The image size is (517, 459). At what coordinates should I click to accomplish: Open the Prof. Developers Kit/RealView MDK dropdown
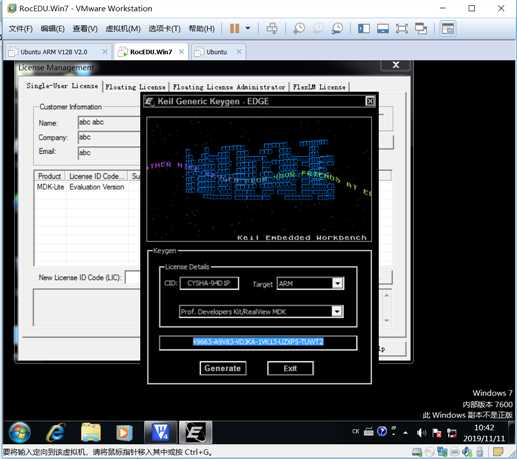[x=337, y=312]
